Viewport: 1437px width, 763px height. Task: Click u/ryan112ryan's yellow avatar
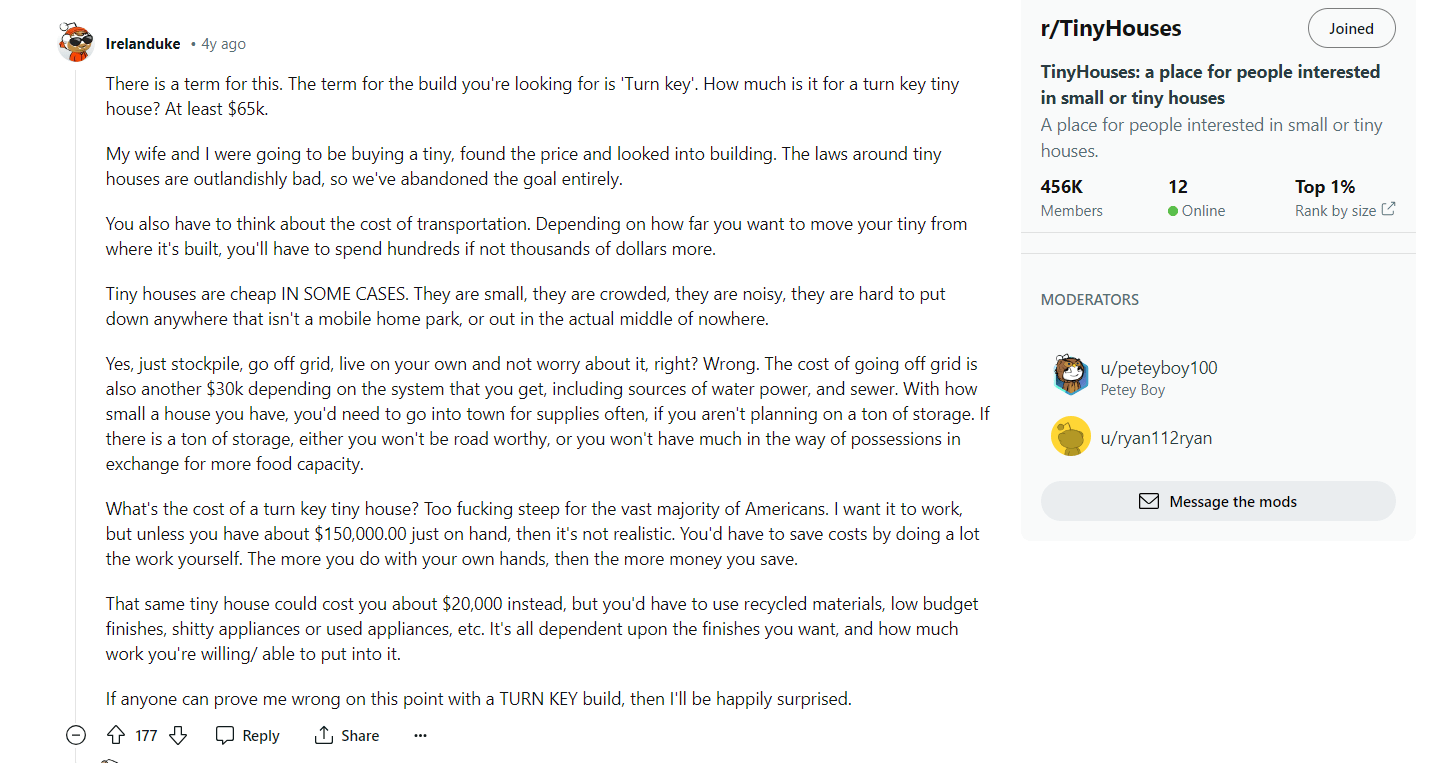tap(1070, 437)
